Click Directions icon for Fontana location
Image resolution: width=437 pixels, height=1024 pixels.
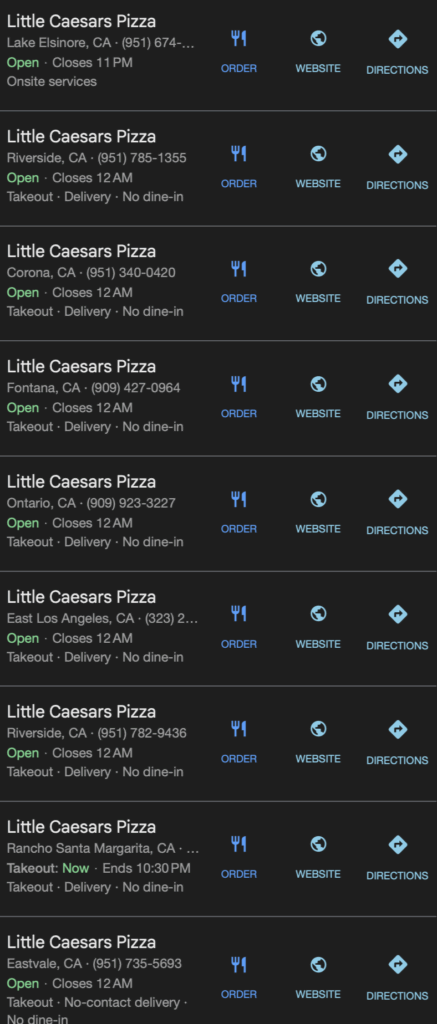pyautogui.click(x=397, y=384)
